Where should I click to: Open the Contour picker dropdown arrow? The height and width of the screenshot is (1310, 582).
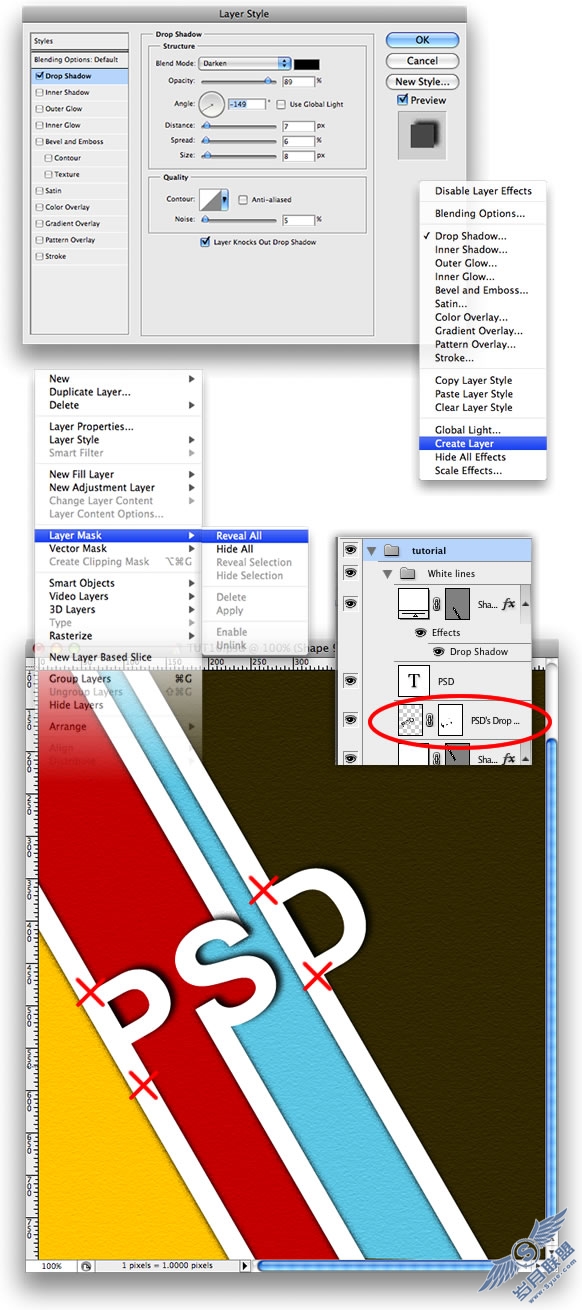click(225, 199)
